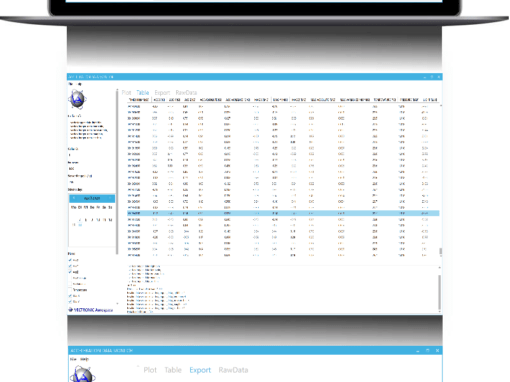Maximize the lower window
Viewport: 510px width, 382px height.
(428, 350)
